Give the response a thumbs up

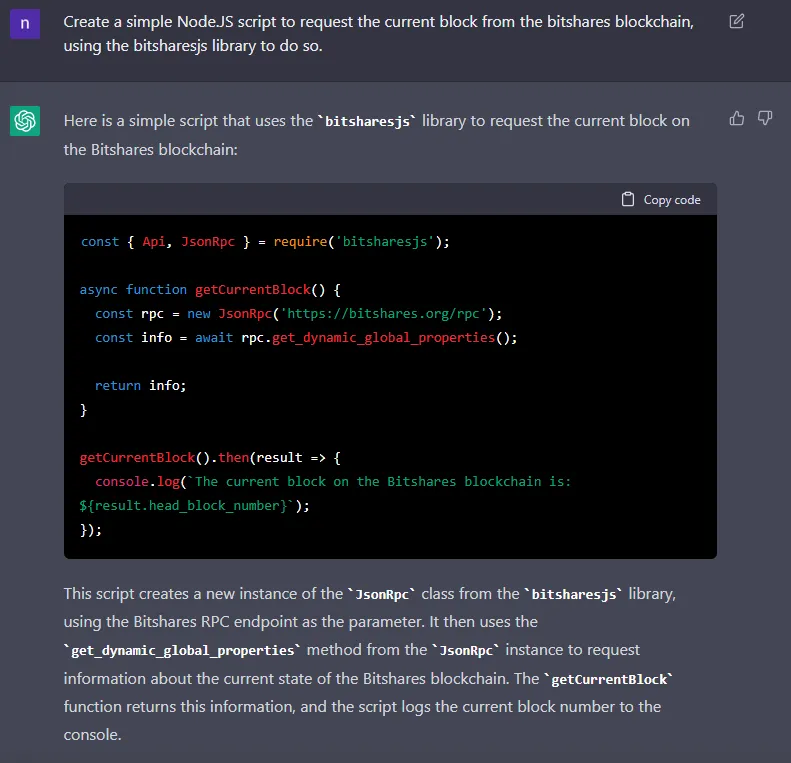point(737,118)
